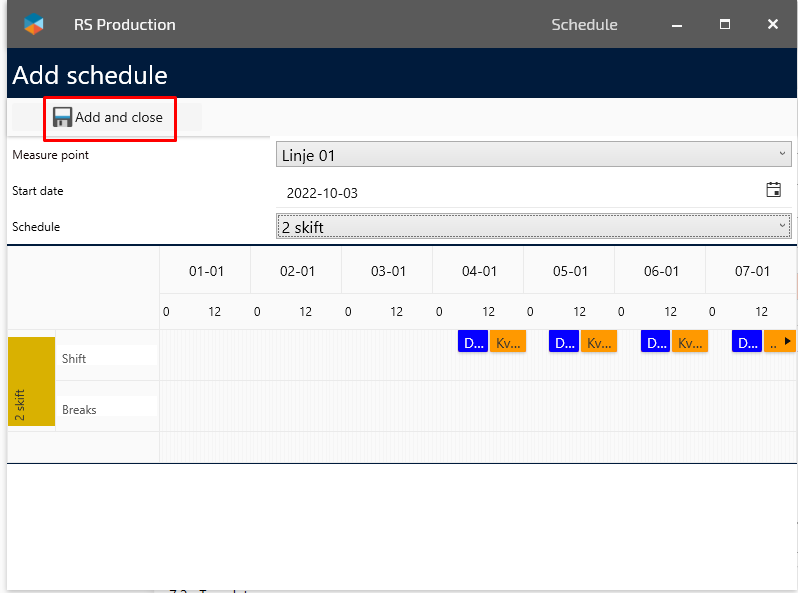Screen dimensions: 798x593
Task: Select the blue shift block under 05-01
Action: [564, 342]
